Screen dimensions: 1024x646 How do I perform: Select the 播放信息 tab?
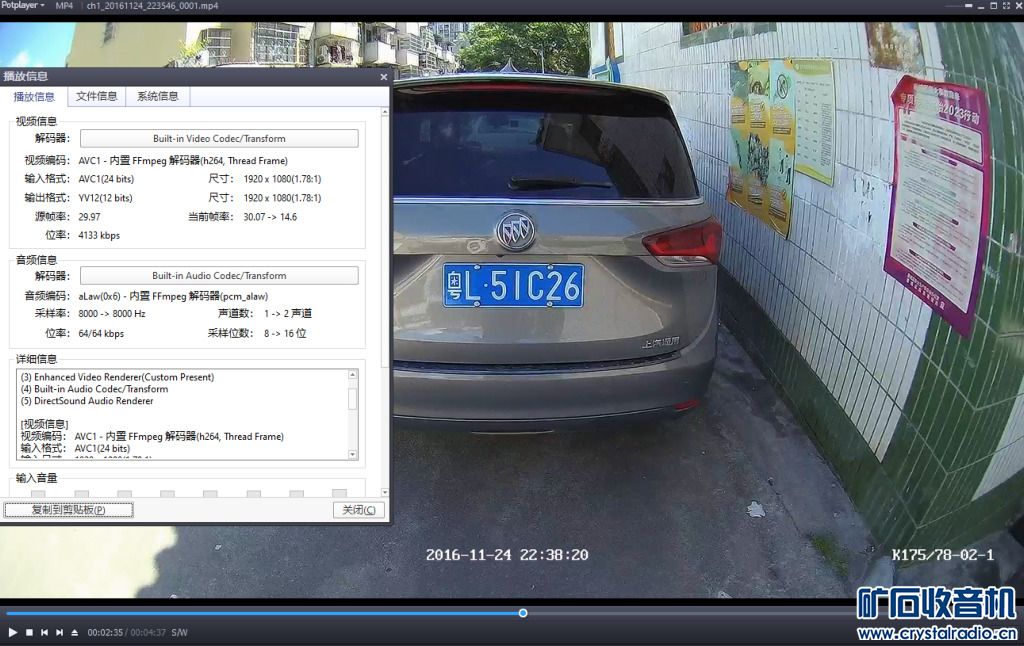[x=34, y=97]
